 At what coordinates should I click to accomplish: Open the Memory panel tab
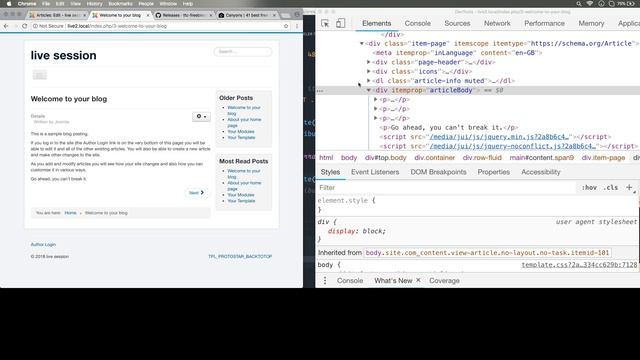(x=591, y=23)
